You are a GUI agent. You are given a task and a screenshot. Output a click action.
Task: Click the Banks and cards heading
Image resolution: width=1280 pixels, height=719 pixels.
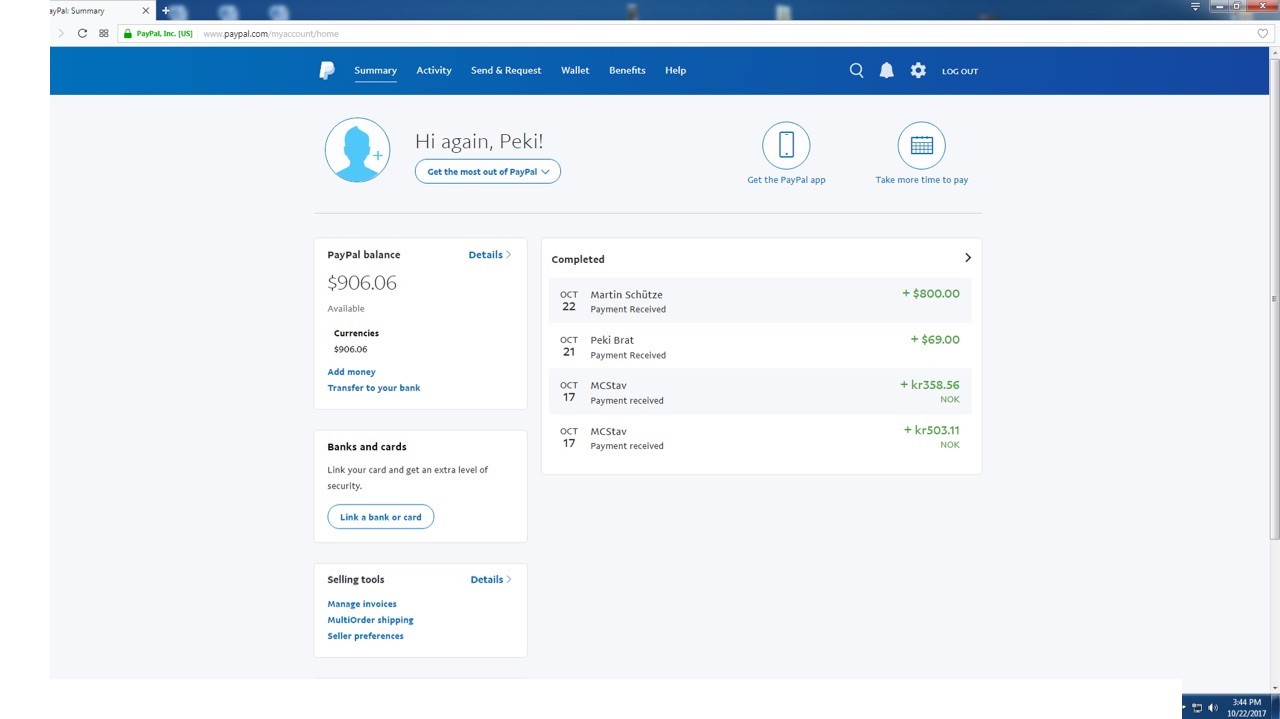[x=367, y=447]
